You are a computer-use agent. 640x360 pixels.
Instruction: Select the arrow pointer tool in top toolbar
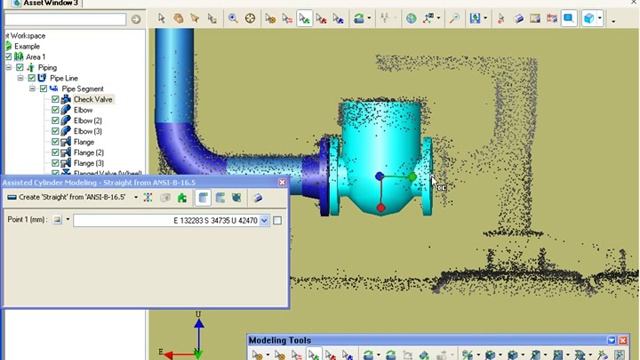(162, 18)
